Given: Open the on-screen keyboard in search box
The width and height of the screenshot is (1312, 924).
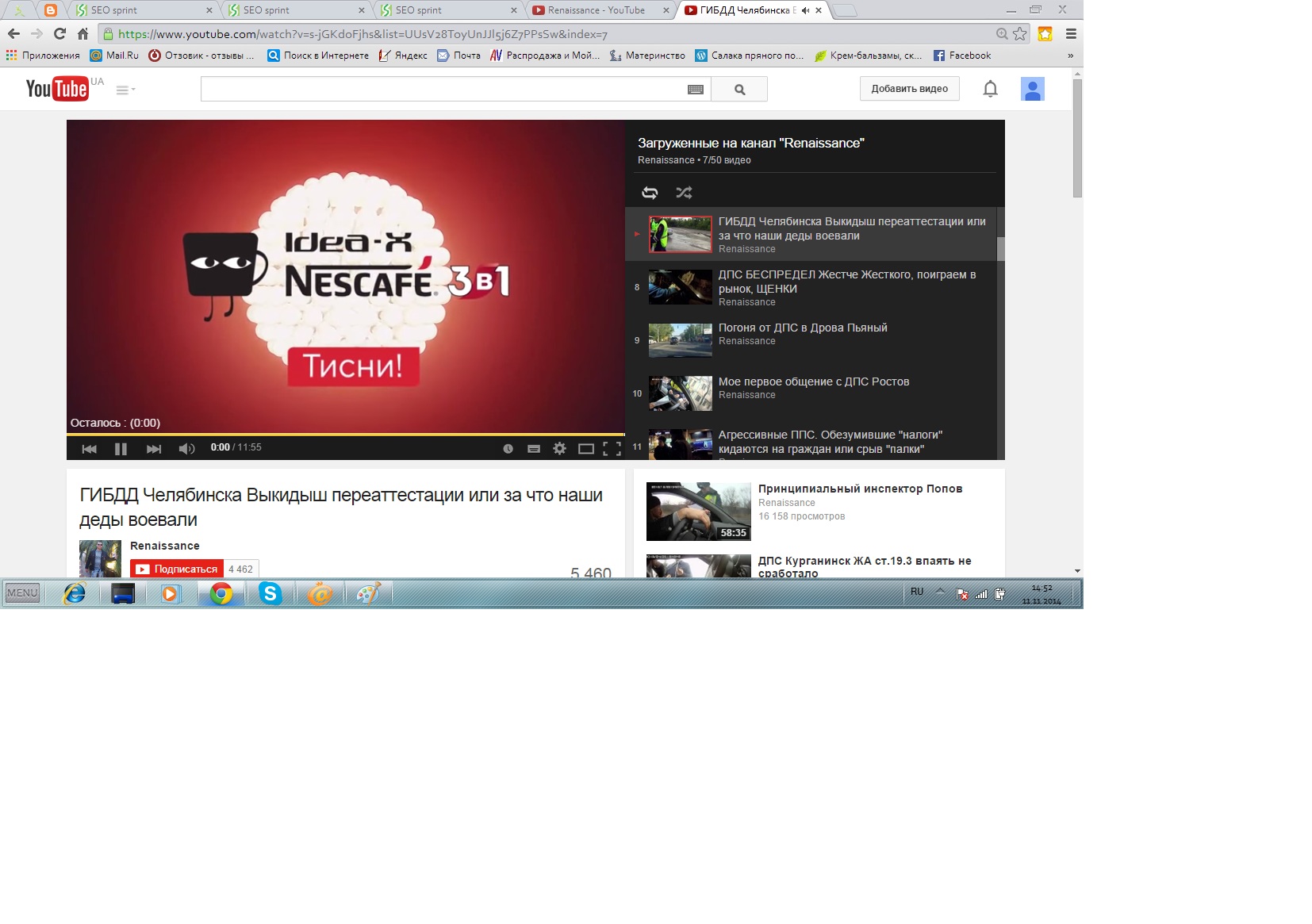Looking at the screenshot, I should pyautogui.click(x=695, y=90).
